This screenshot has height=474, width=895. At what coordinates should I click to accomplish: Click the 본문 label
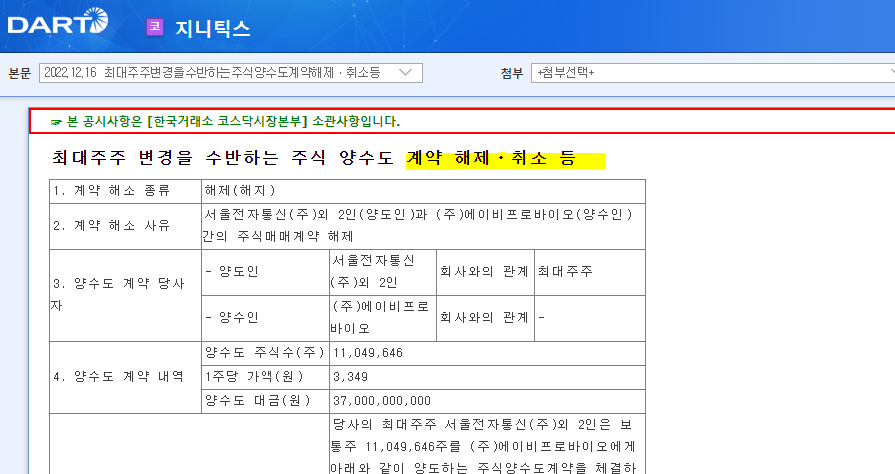pyautogui.click(x=19, y=73)
